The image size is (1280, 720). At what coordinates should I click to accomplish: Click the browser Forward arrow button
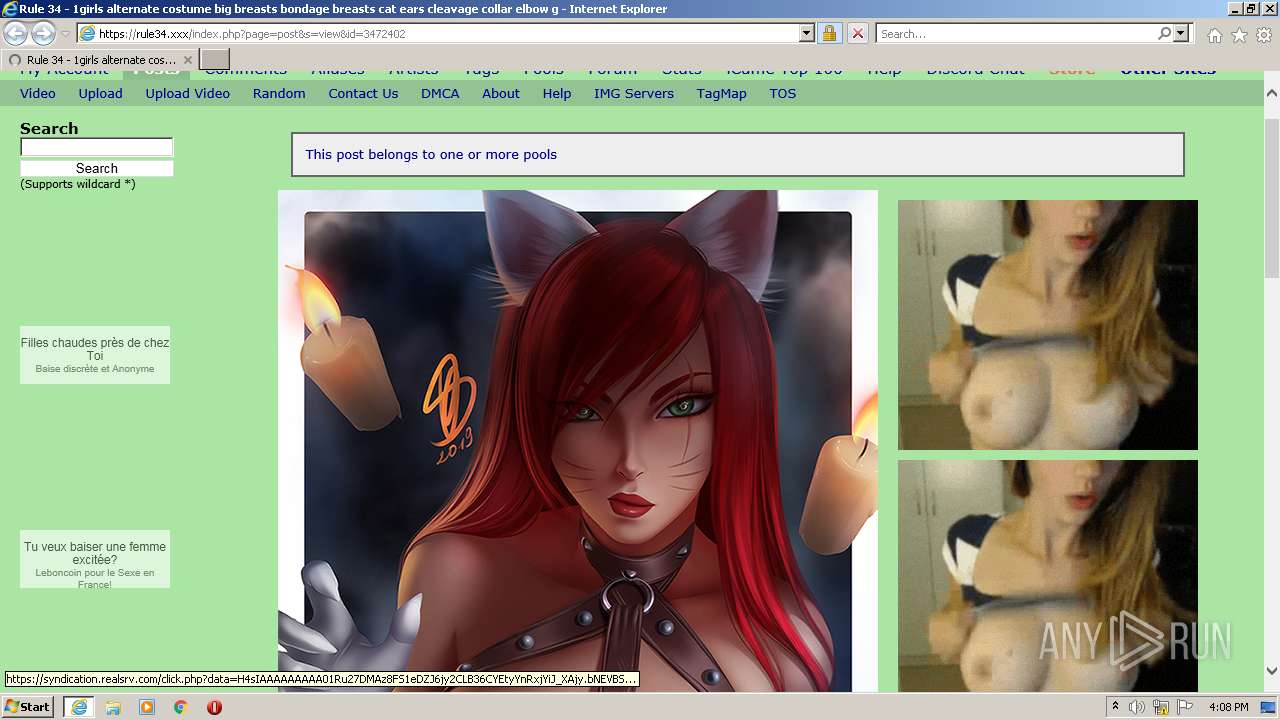[x=43, y=33]
